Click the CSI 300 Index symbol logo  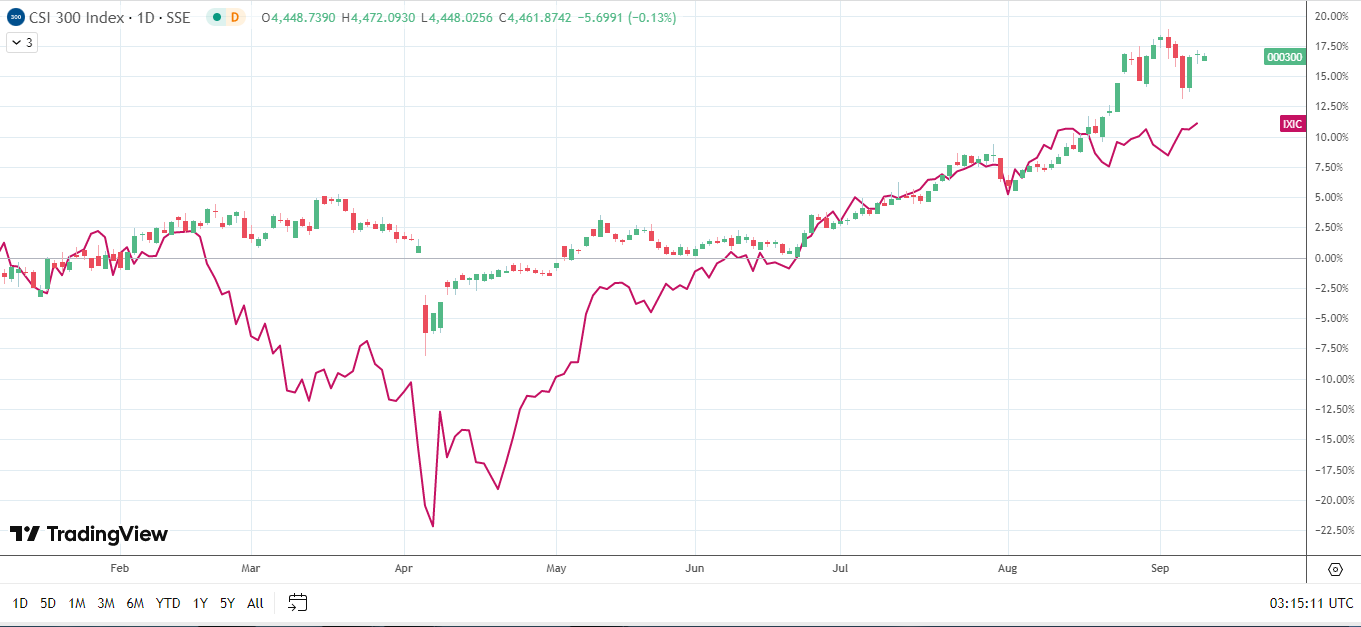click(16, 17)
